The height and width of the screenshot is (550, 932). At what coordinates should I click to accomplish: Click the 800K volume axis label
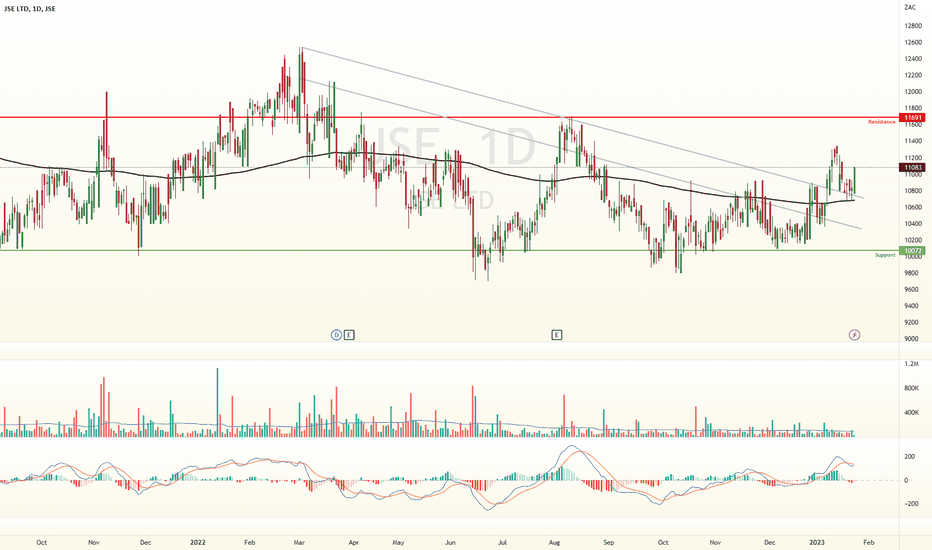click(x=911, y=388)
